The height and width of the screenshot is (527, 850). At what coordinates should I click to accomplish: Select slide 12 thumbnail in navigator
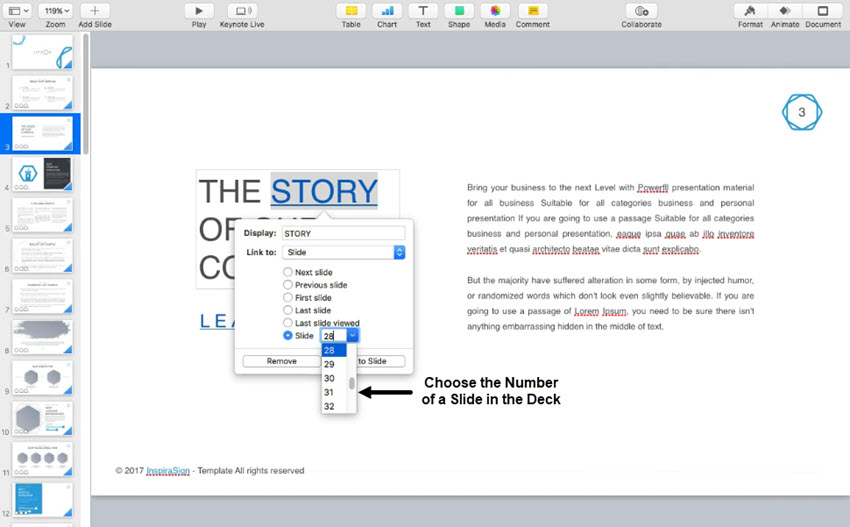[x=42, y=499]
